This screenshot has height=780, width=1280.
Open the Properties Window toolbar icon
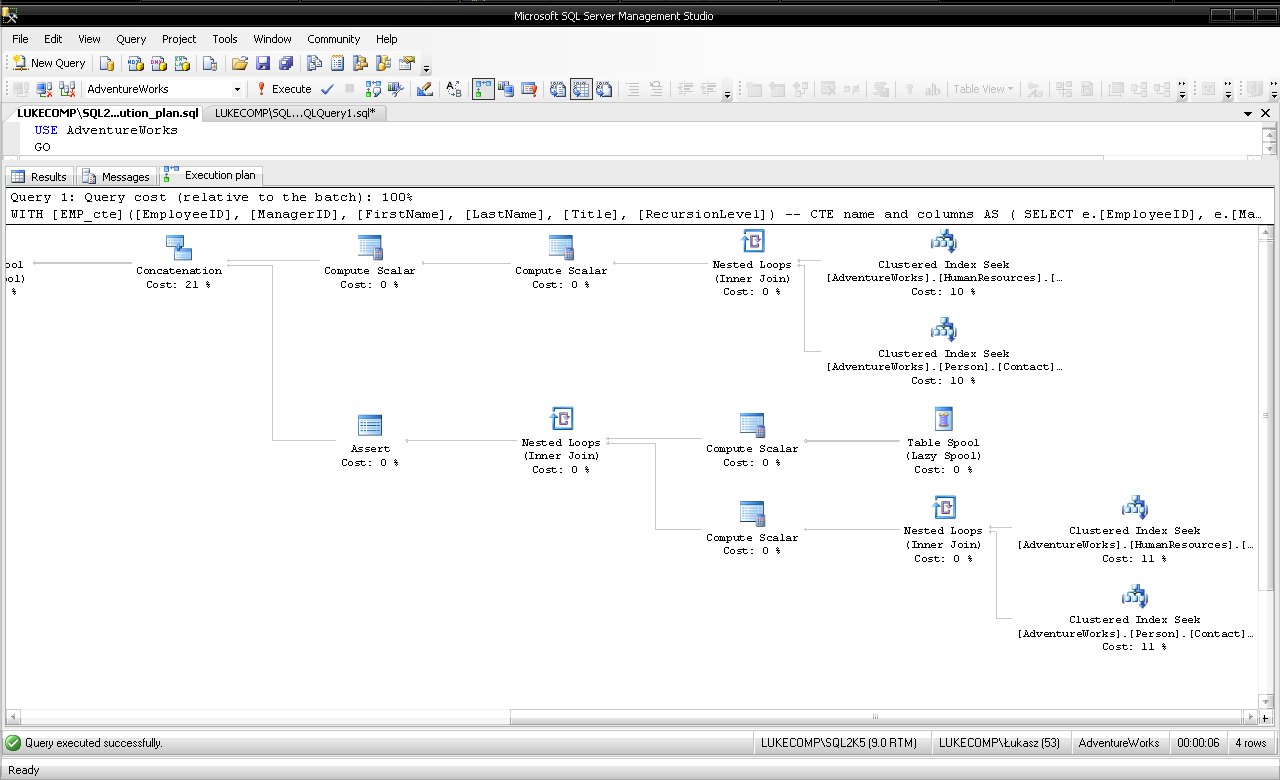click(x=407, y=63)
